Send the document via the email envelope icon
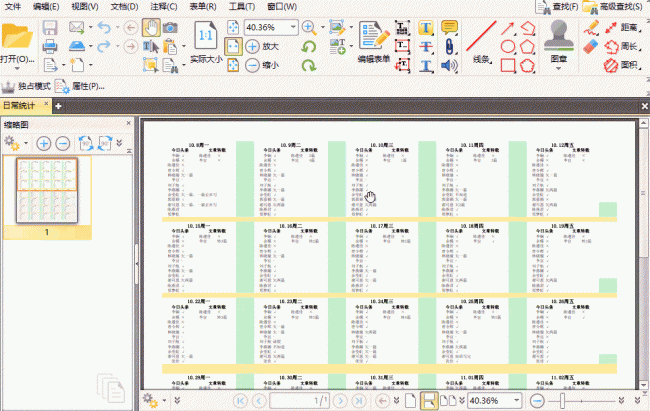The image size is (650, 411). click(77, 27)
